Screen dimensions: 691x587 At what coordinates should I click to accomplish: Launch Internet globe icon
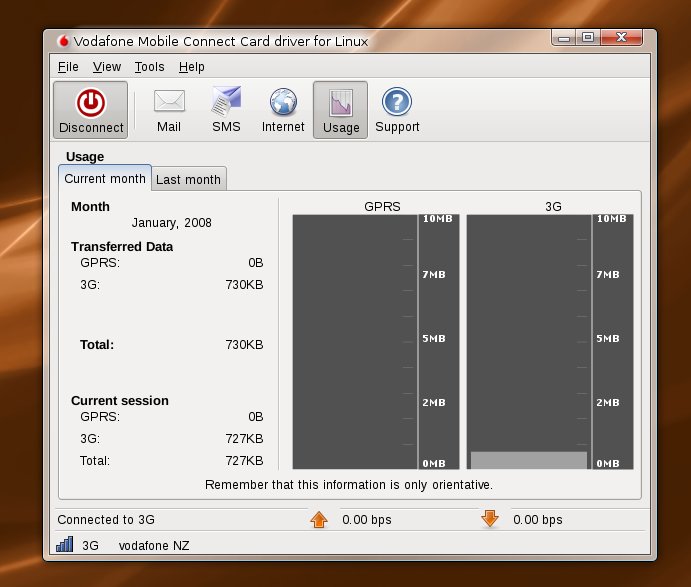(283, 102)
